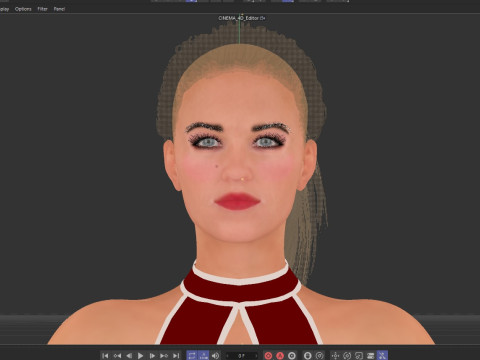
Task: Toggle the loop playback mode button
Action: (192, 356)
